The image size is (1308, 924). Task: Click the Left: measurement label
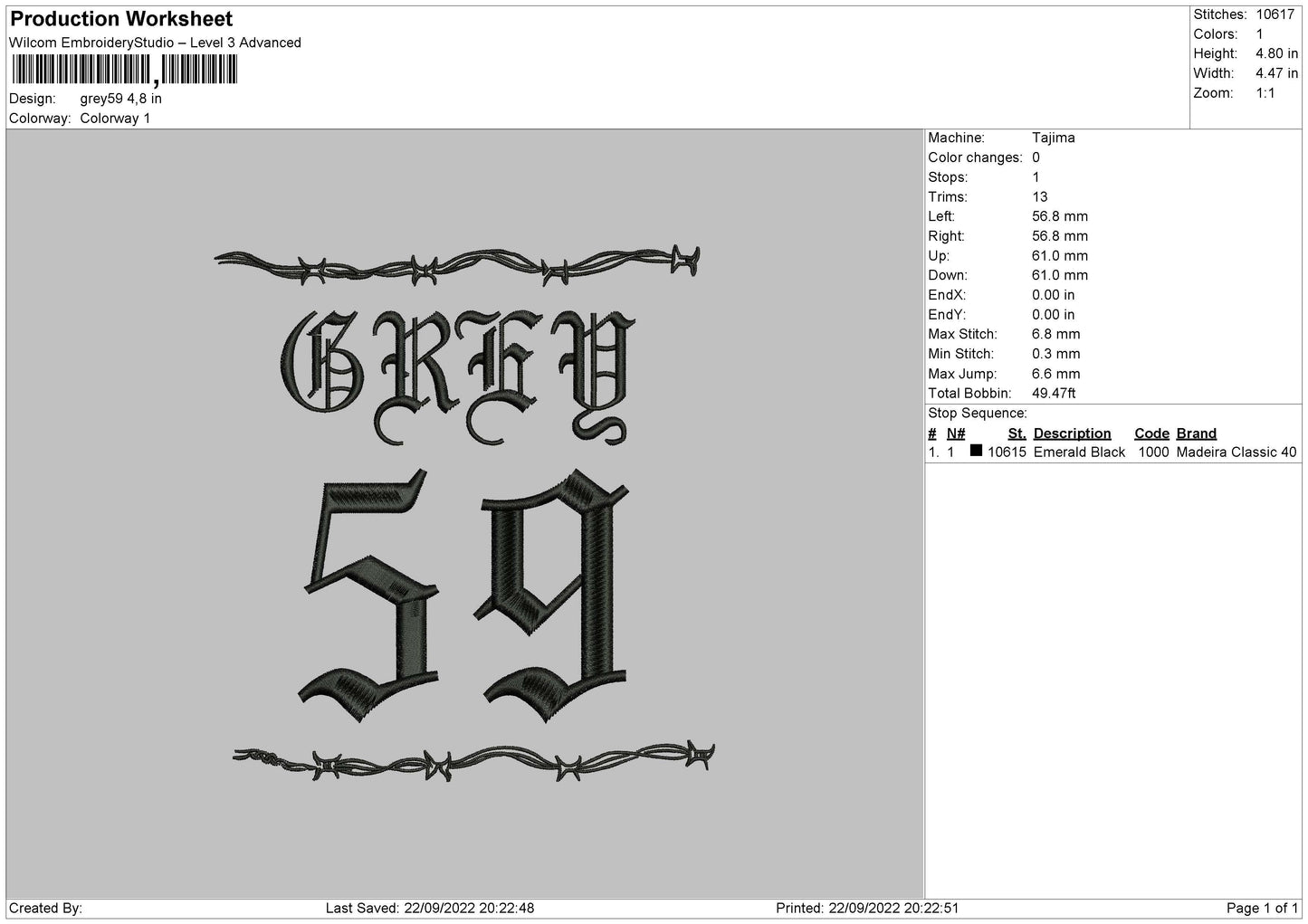(941, 216)
